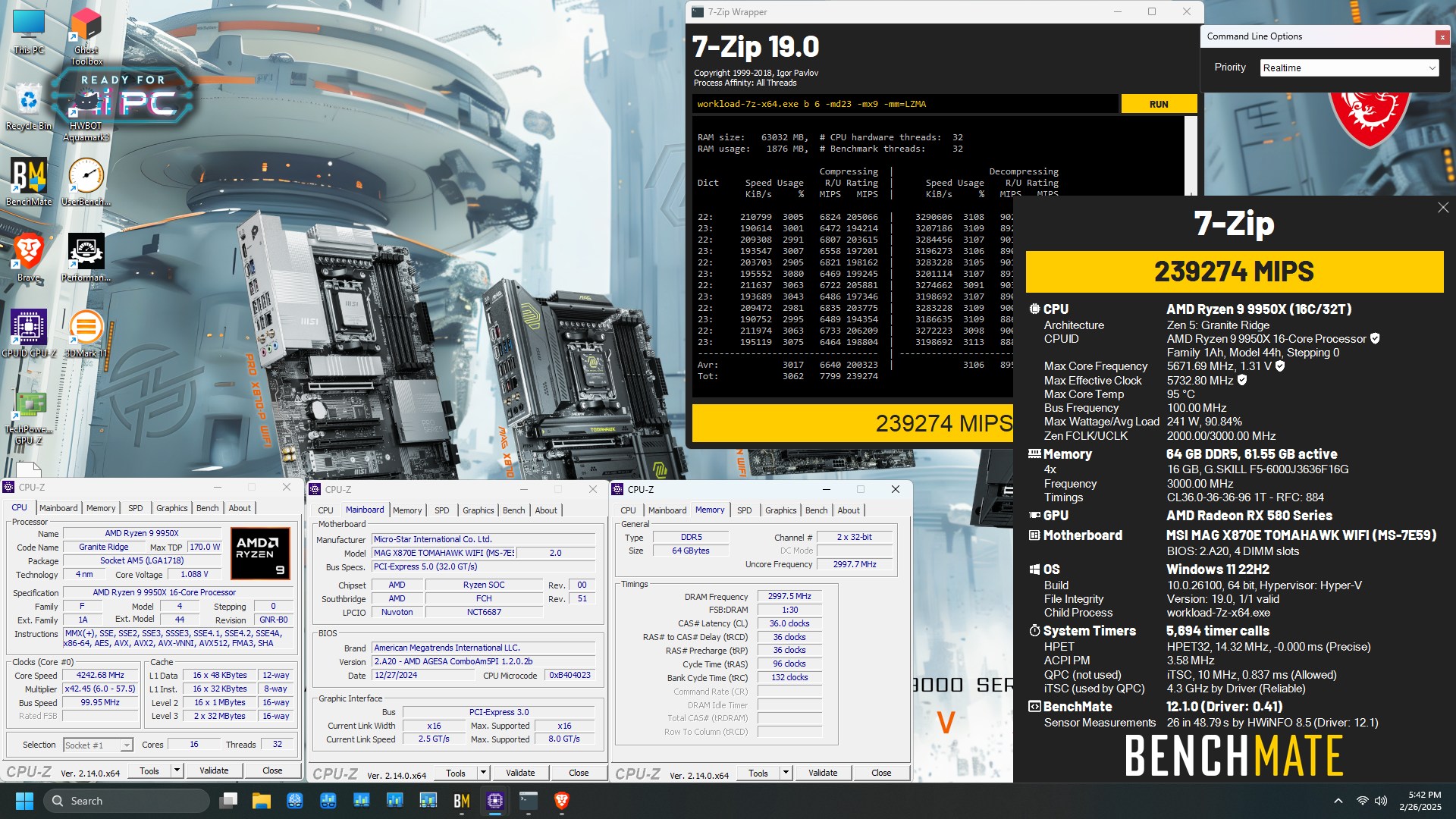Screen dimensions: 1456x819
Task: Launch BenchMate desktop icon
Action: tap(29, 182)
